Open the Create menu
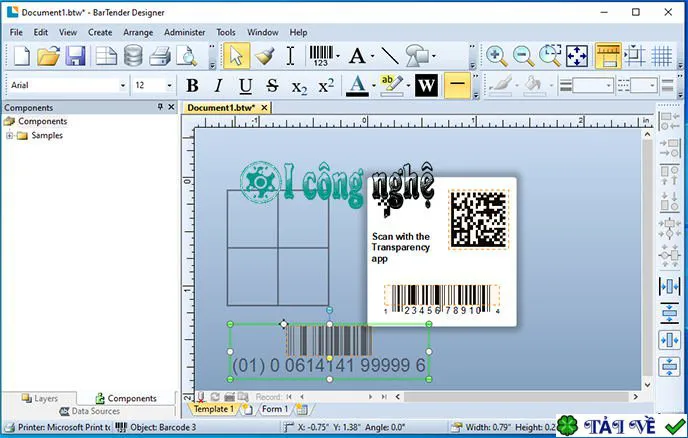Viewport: 688px width, 438px height. 100,32
